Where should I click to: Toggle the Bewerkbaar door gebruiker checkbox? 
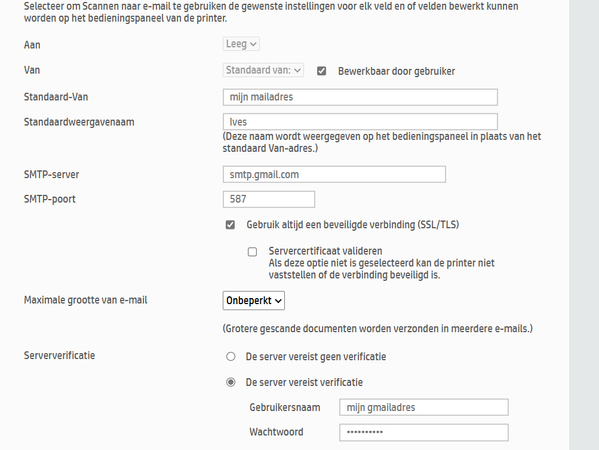coord(322,71)
